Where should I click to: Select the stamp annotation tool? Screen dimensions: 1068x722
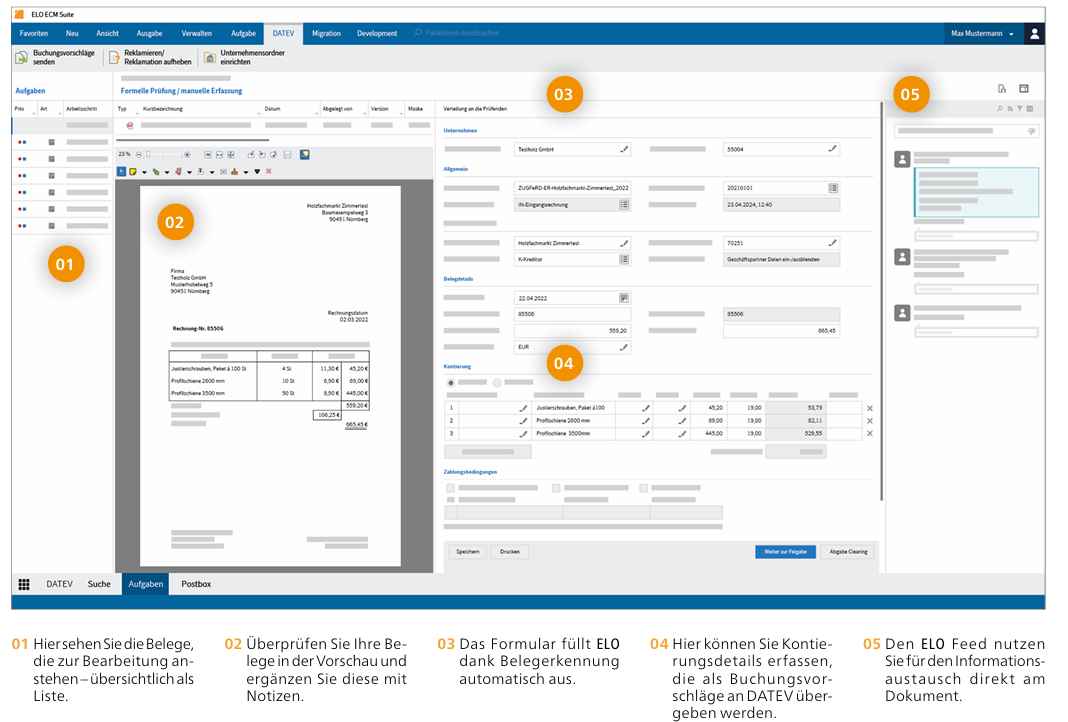pos(234,172)
